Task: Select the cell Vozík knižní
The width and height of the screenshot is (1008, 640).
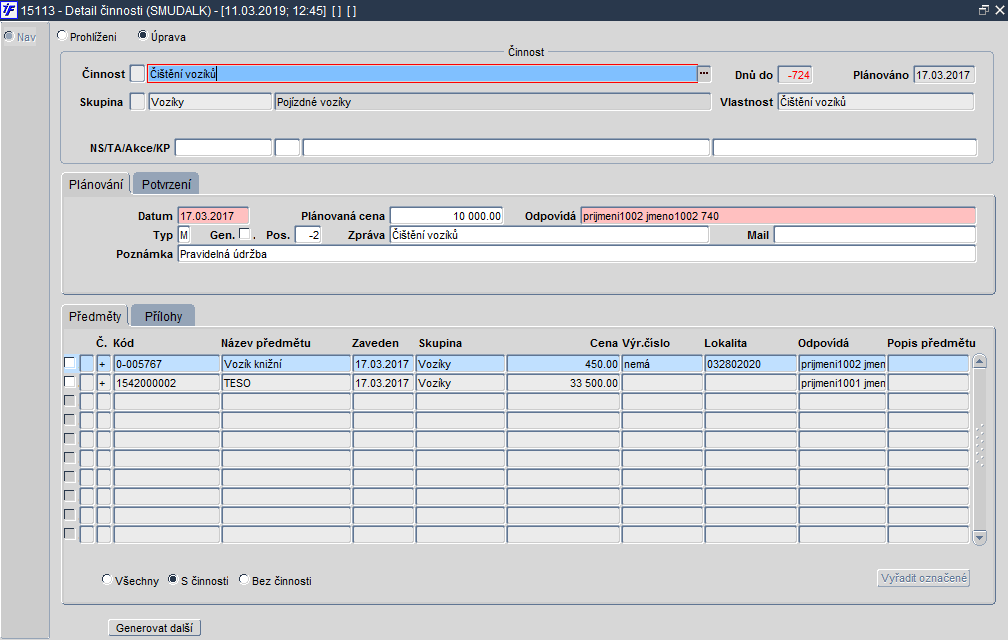Action: click(286, 364)
